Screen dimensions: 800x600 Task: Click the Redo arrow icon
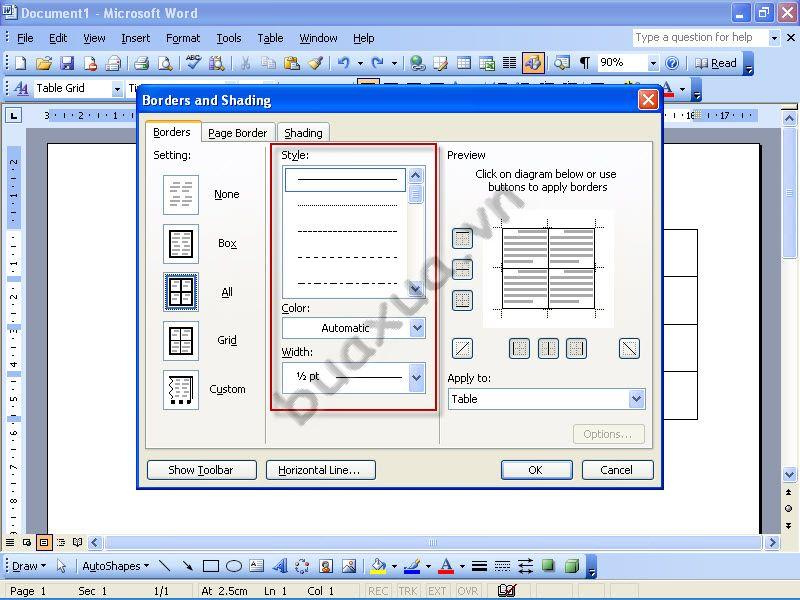(378, 63)
